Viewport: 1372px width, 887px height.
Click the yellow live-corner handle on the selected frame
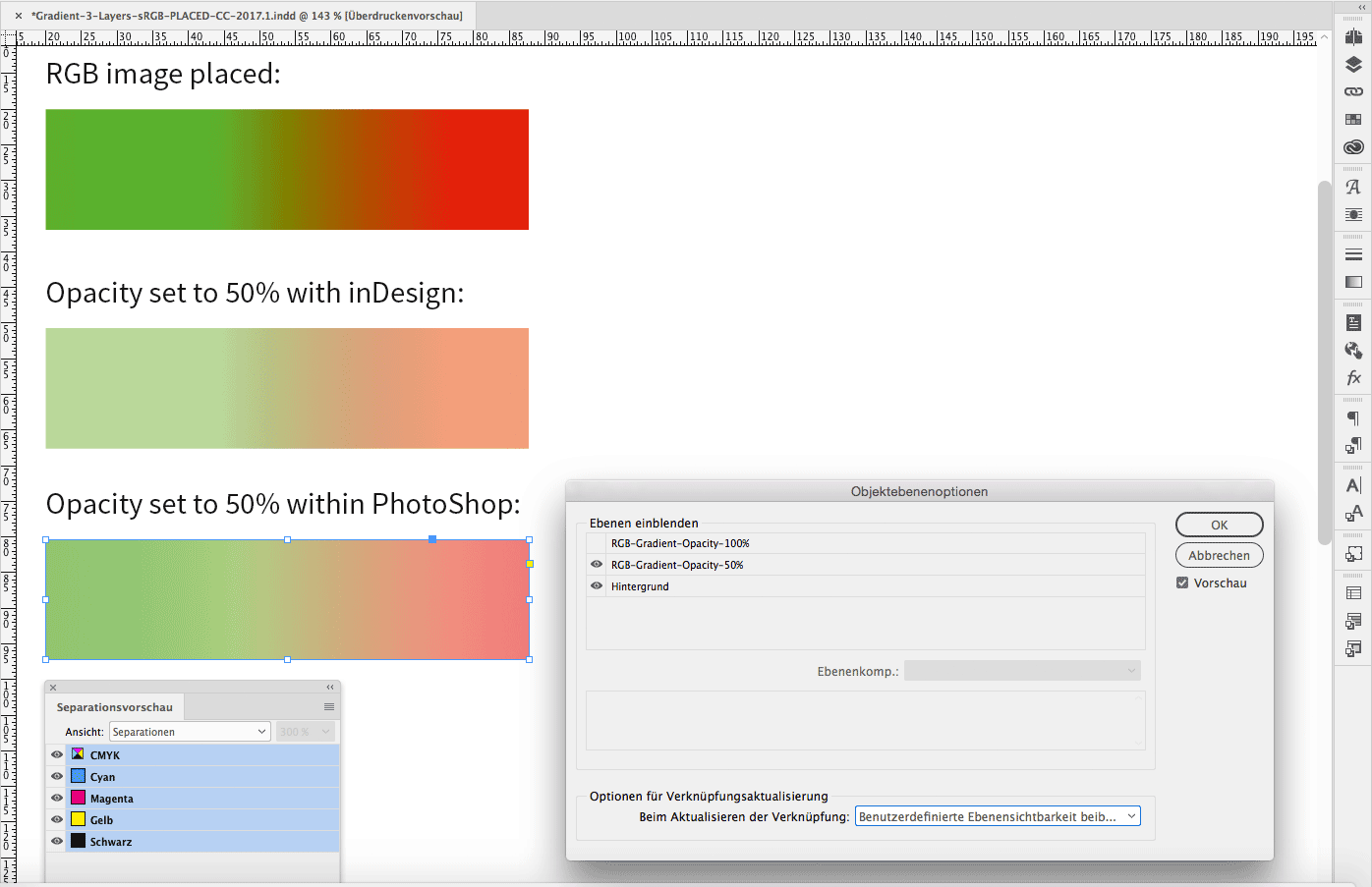[x=530, y=564]
